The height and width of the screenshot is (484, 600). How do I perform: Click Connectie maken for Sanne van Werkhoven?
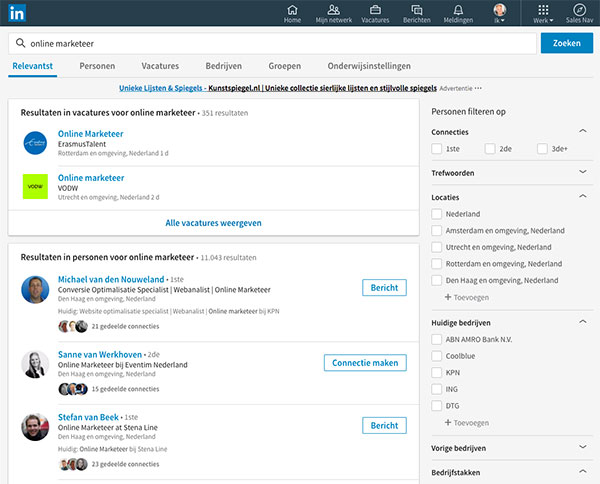[x=365, y=363]
